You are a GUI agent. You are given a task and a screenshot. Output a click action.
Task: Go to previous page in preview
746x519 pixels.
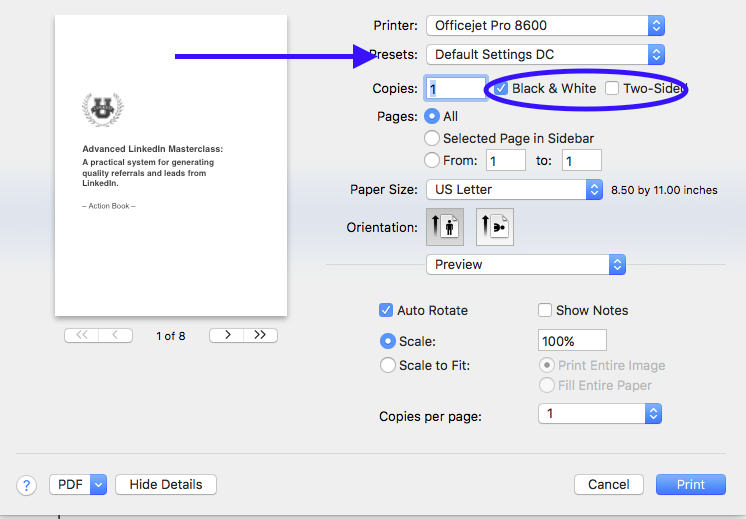click(116, 335)
